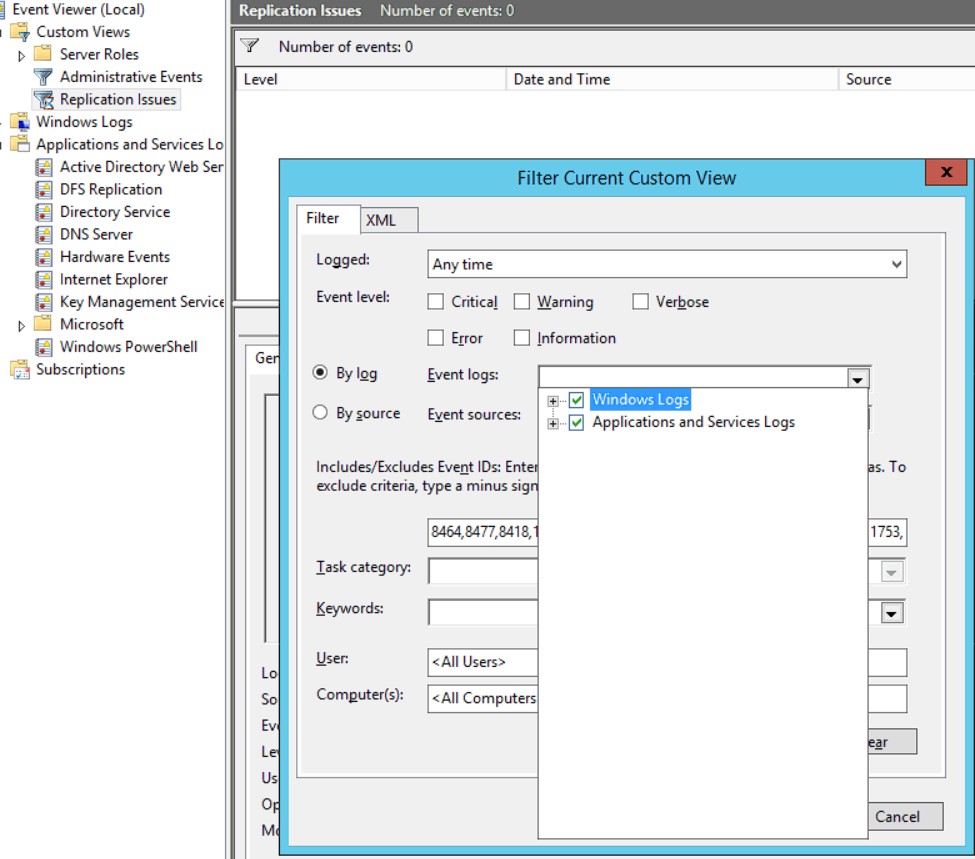Close the Filter Current Custom View dialog

pos(946,172)
